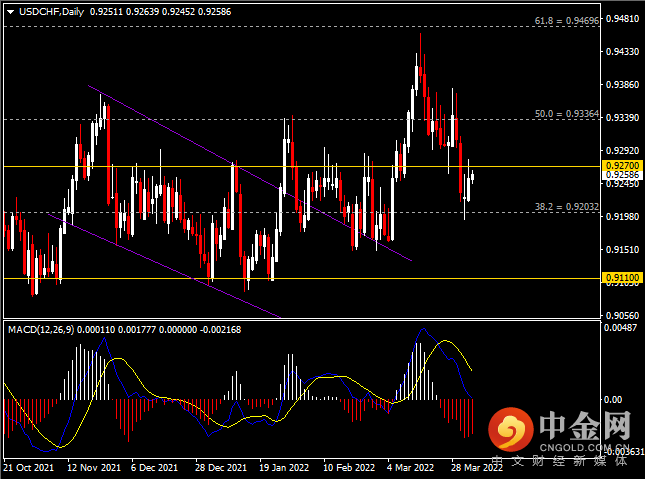Click the CNGOLD logo icon
Image resolution: width=645 pixels, height=479 pixels.
coord(510,429)
